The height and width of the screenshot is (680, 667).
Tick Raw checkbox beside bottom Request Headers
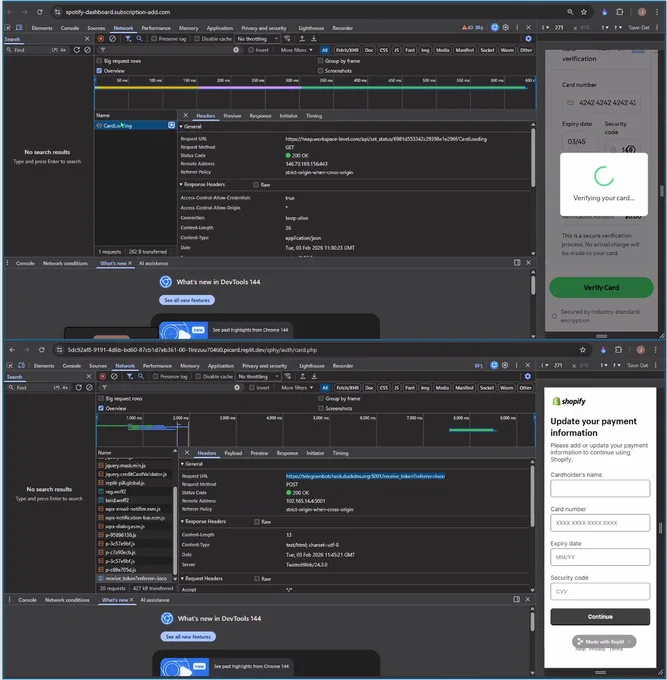[257, 579]
